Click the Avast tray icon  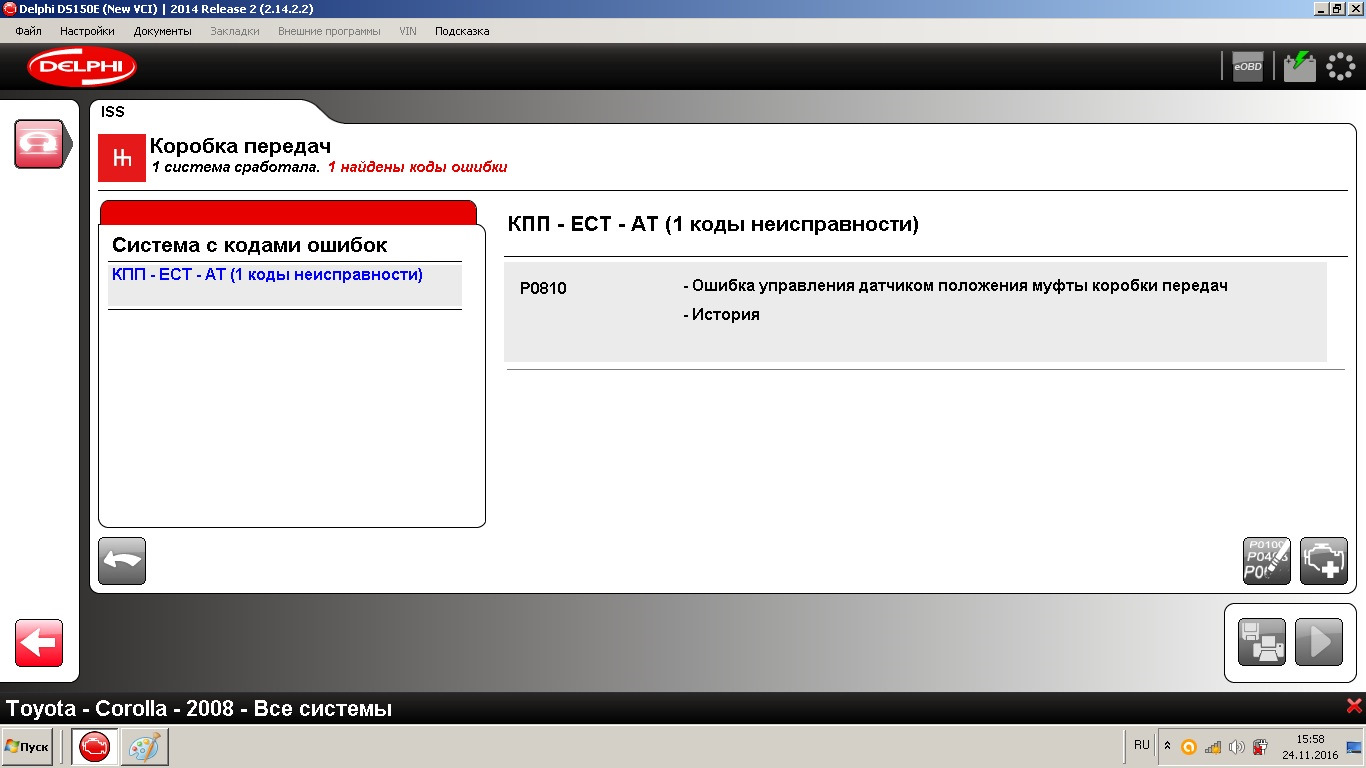point(1189,746)
